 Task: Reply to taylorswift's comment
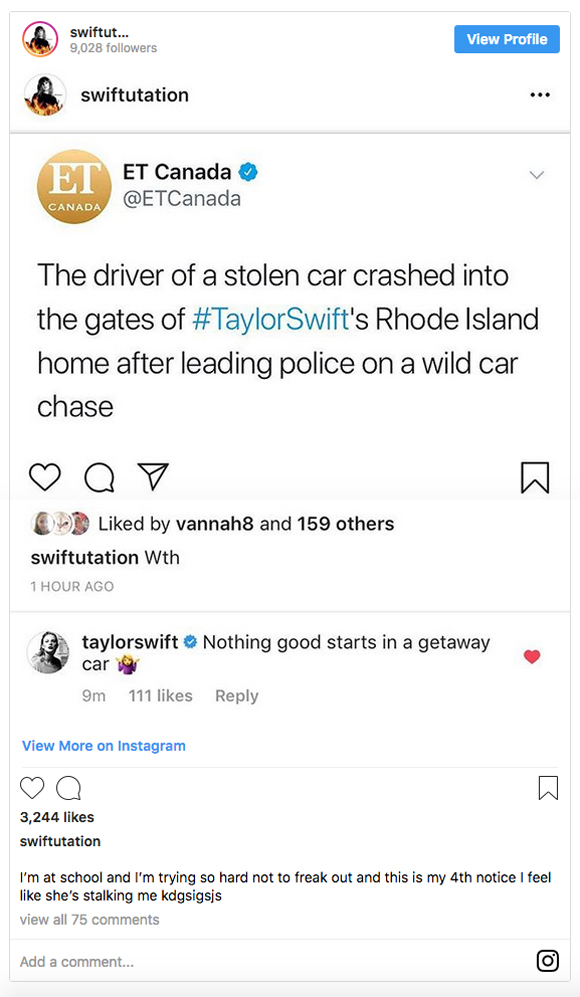[236, 695]
